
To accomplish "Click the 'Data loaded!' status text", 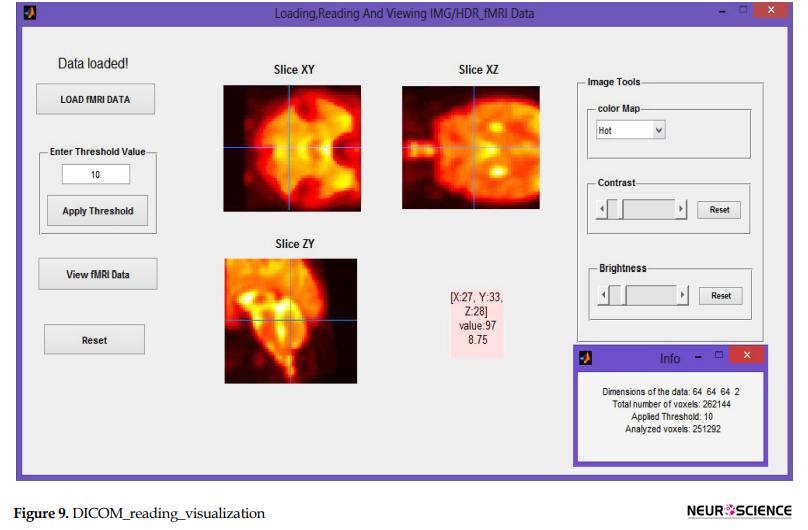I will tap(93, 63).
